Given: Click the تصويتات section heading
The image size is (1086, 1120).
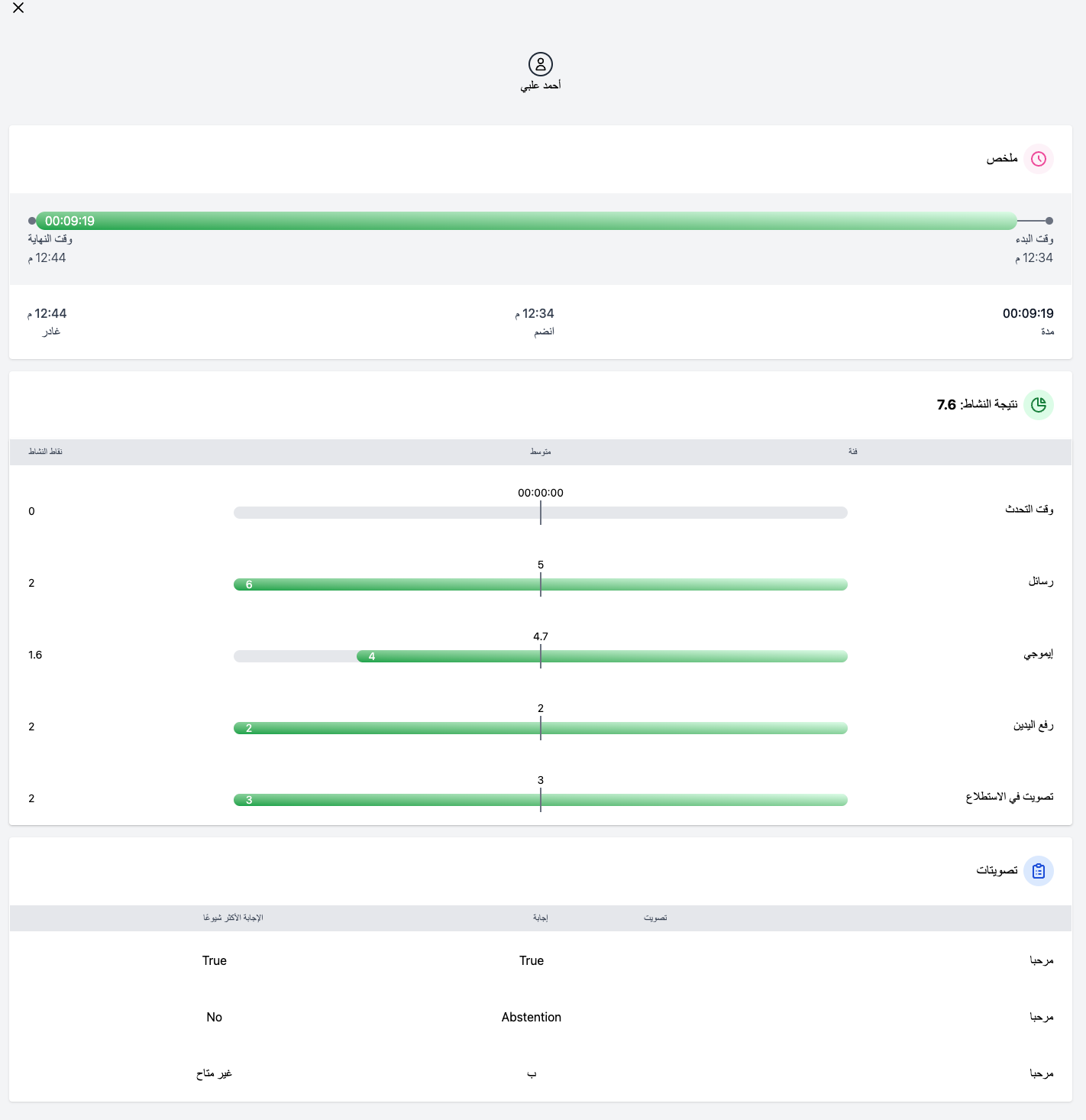Looking at the screenshot, I should [997, 871].
